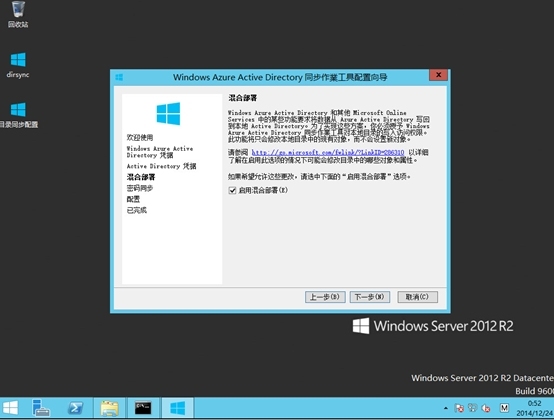The image size is (554, 420).
Task: Click the muted volume tray icon
Action: click(x=486, y=408)
